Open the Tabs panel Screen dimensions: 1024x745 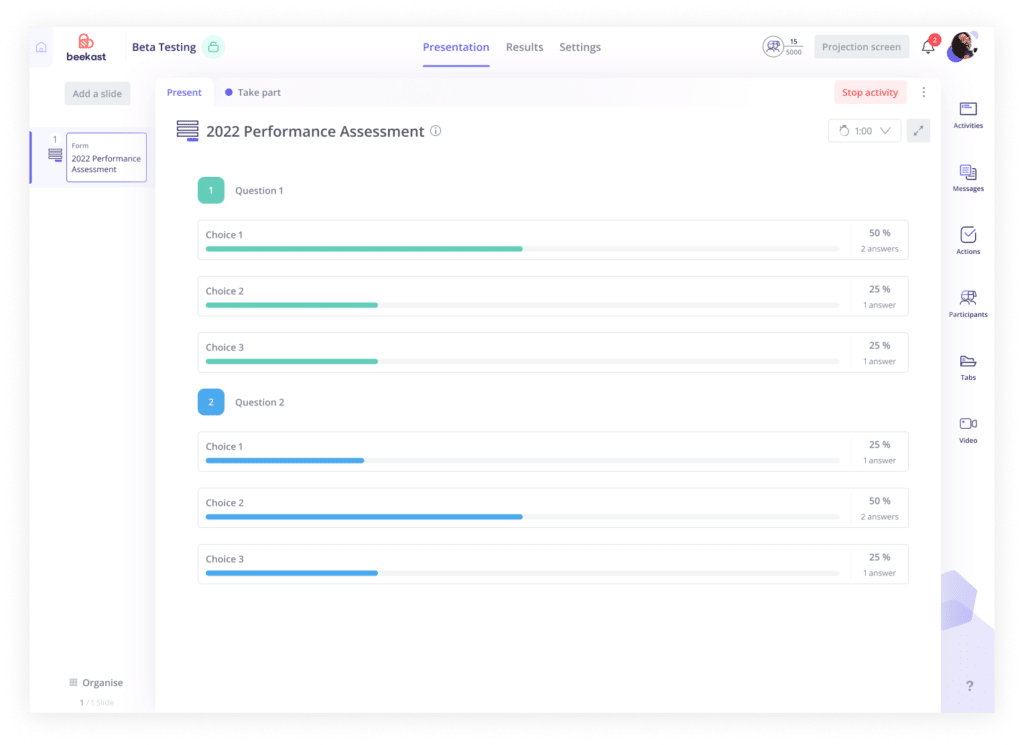pos(968,368)
